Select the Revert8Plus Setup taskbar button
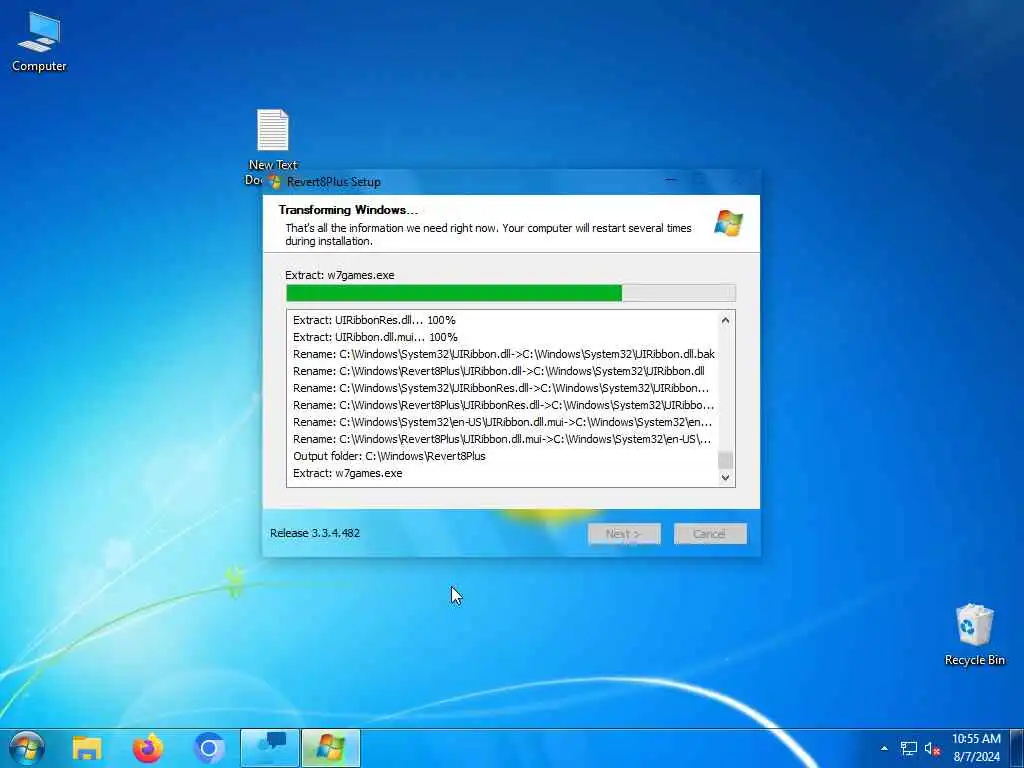 click(330, 748)
